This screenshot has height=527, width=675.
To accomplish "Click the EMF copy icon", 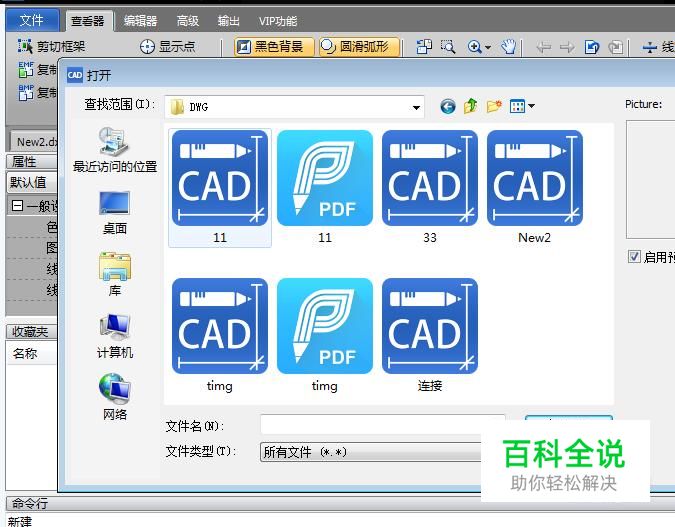I will [x=26, y=69].
